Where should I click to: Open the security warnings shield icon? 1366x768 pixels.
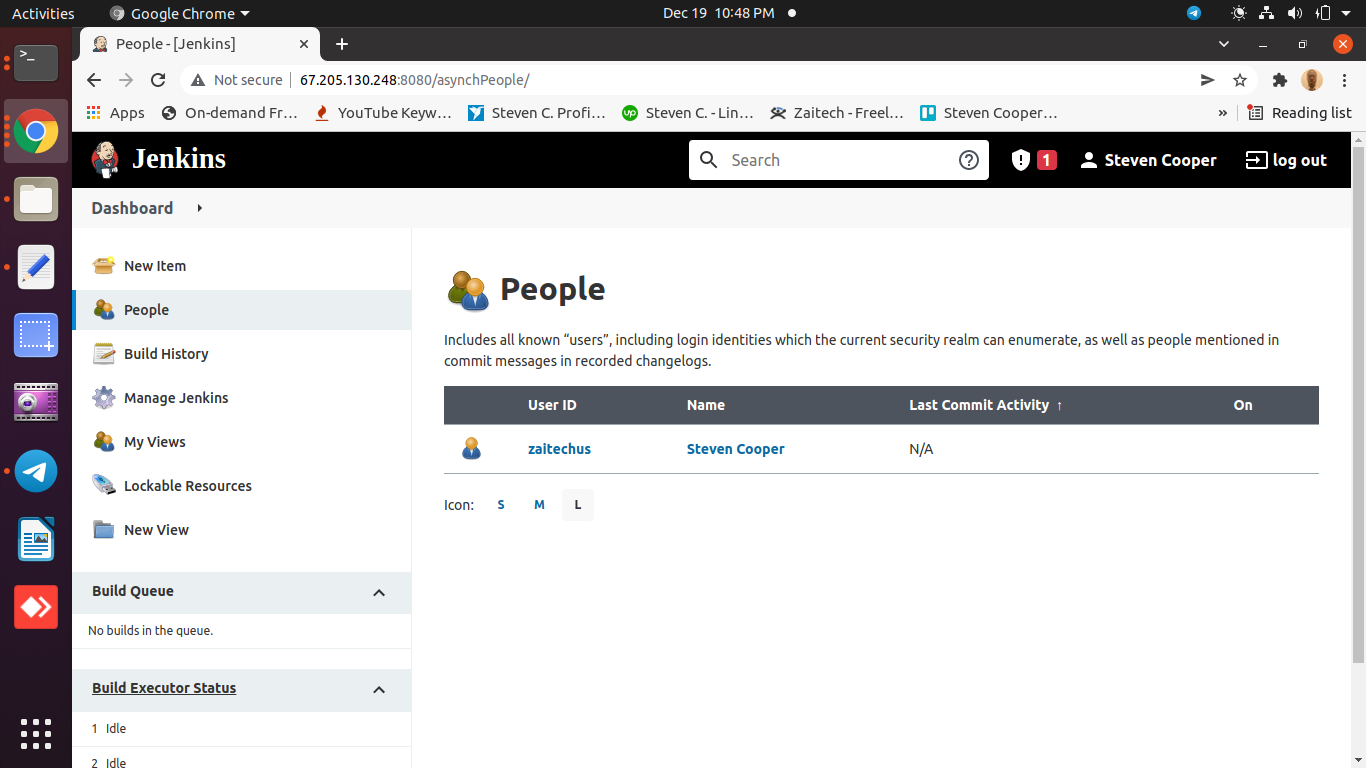tap(1020, 160)
